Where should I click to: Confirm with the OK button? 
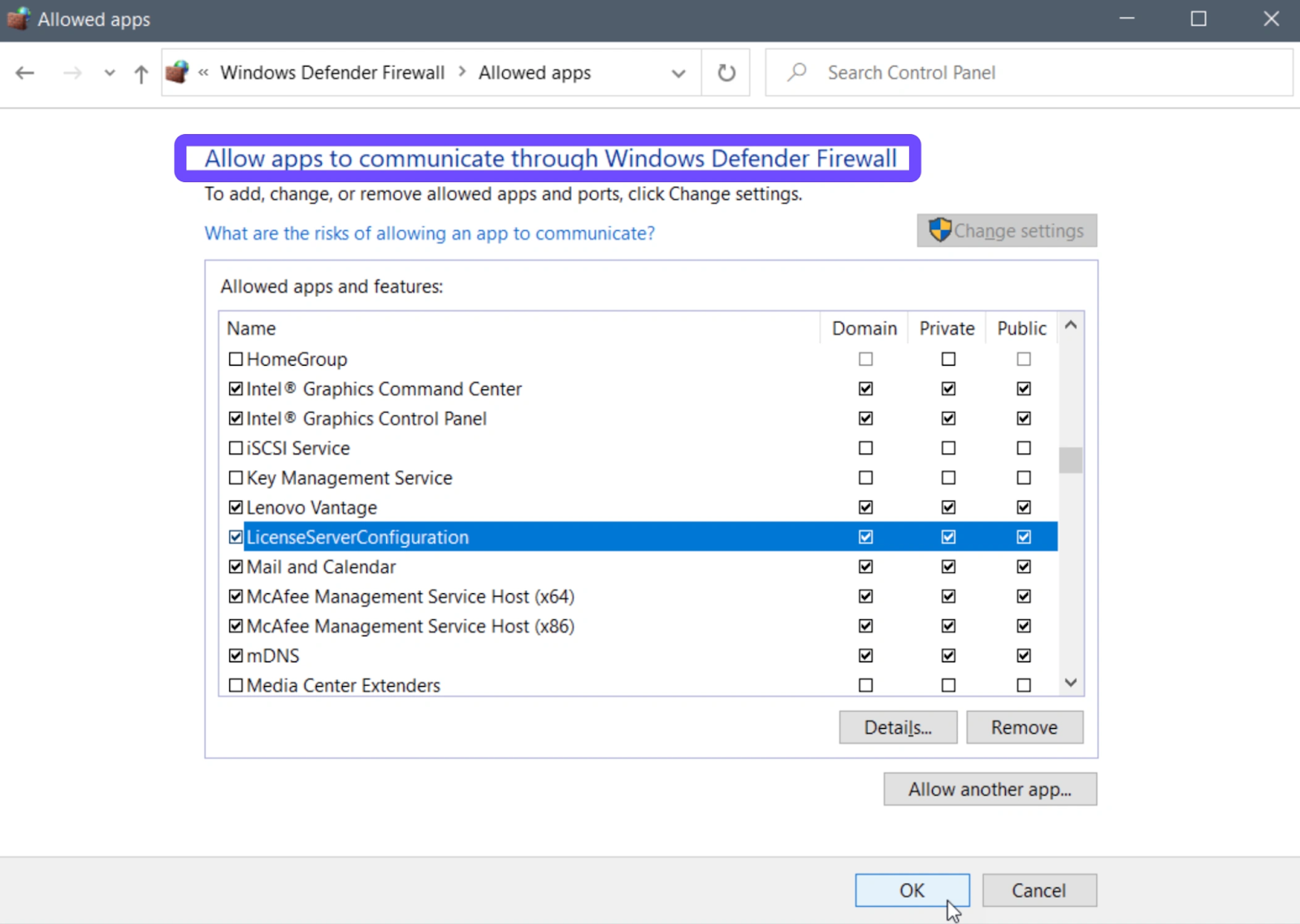pos(912,891)
